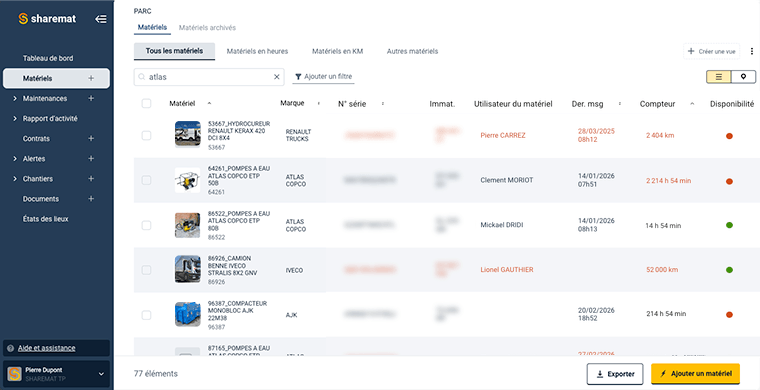Sort by Matériel column arrow

(x=209, y=103)
